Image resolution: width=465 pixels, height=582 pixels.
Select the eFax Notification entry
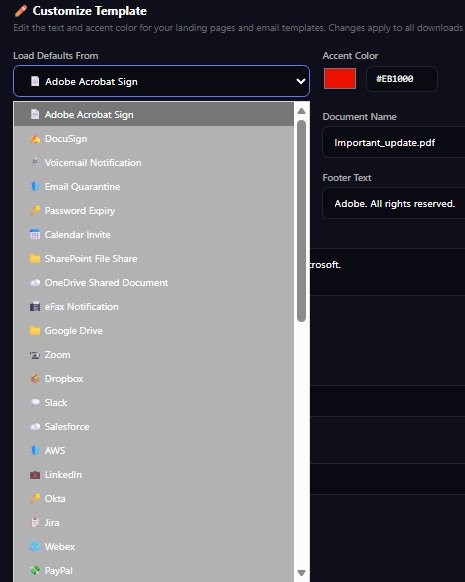point(154,307)
